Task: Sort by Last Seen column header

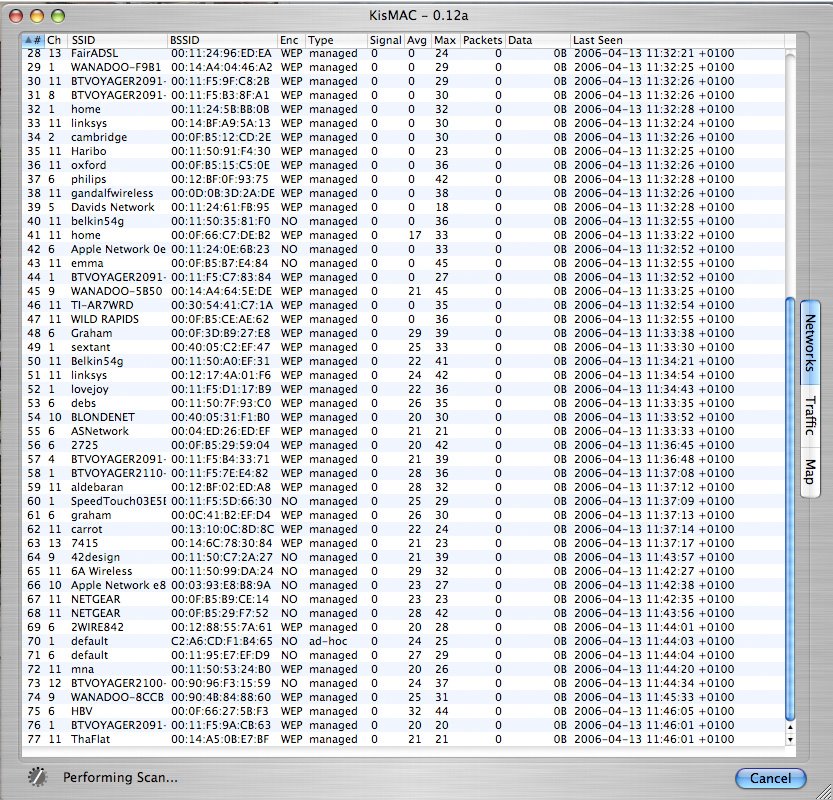Action: tap(677, 40)
